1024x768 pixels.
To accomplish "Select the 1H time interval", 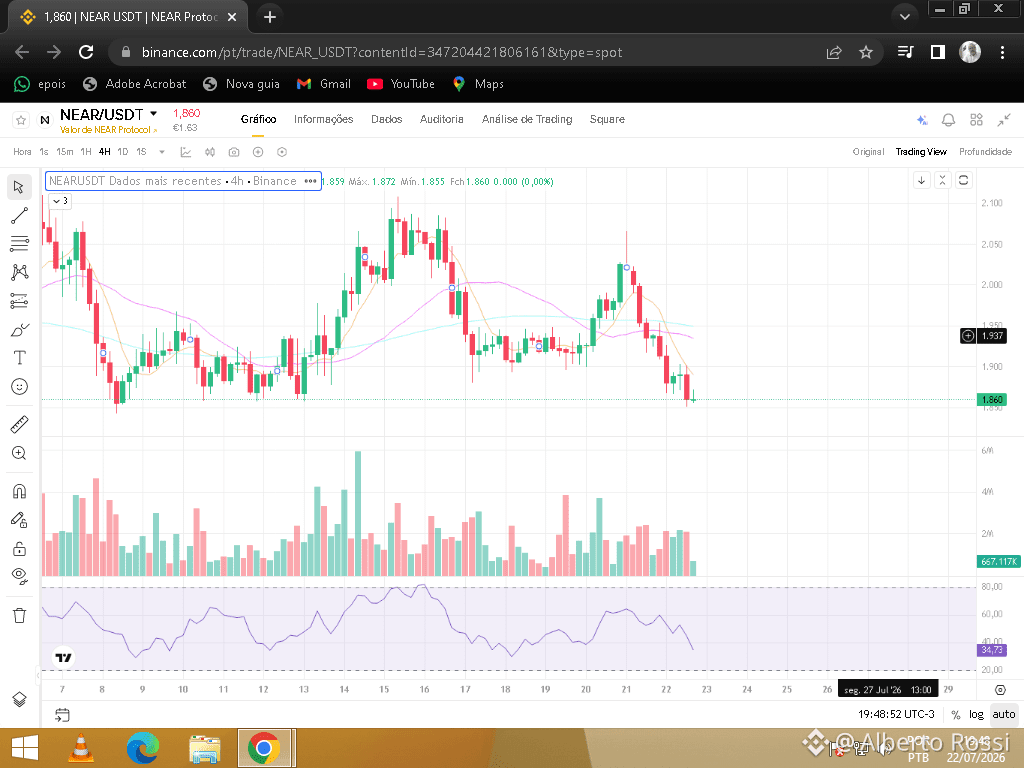I will 86,152.
